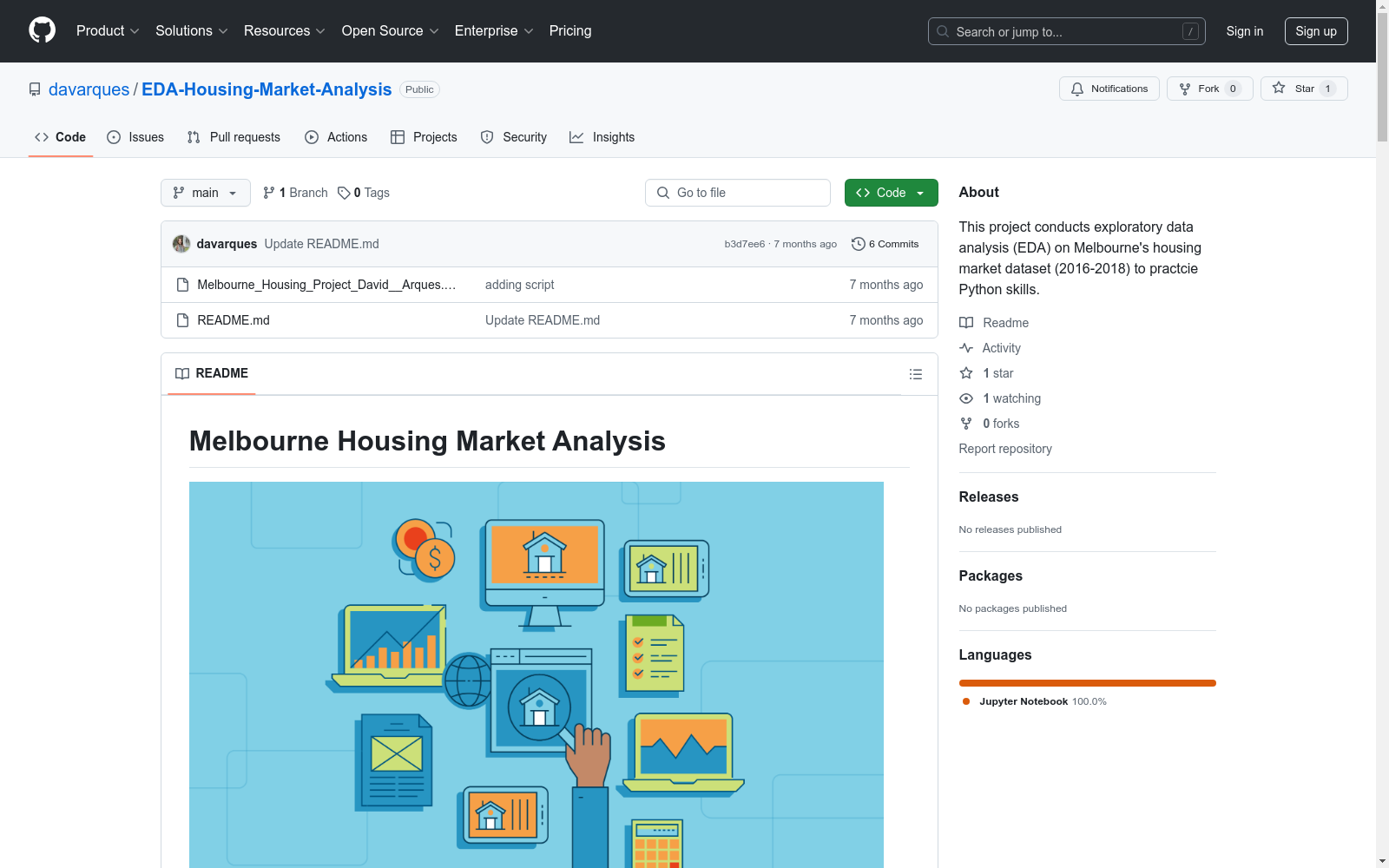
Task: Open EDA-Housing-Market-Analysis repository link
Action: point(267,89)
